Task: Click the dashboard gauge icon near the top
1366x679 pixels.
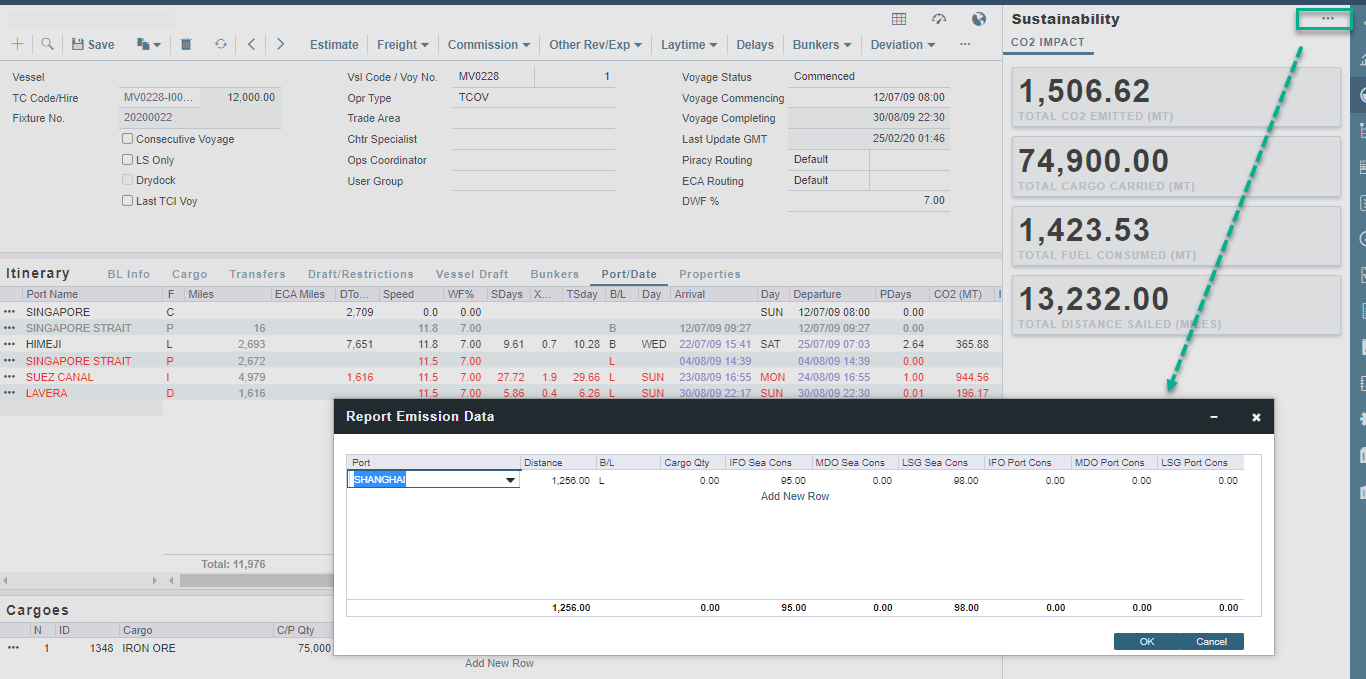Action: [x=938, y=18]
